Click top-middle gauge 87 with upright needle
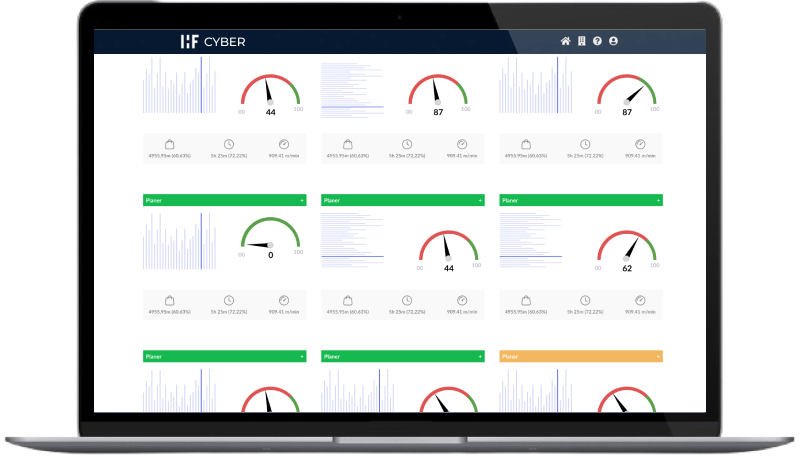800x464 pixels. pyautogui.click(x=438, y=95)
